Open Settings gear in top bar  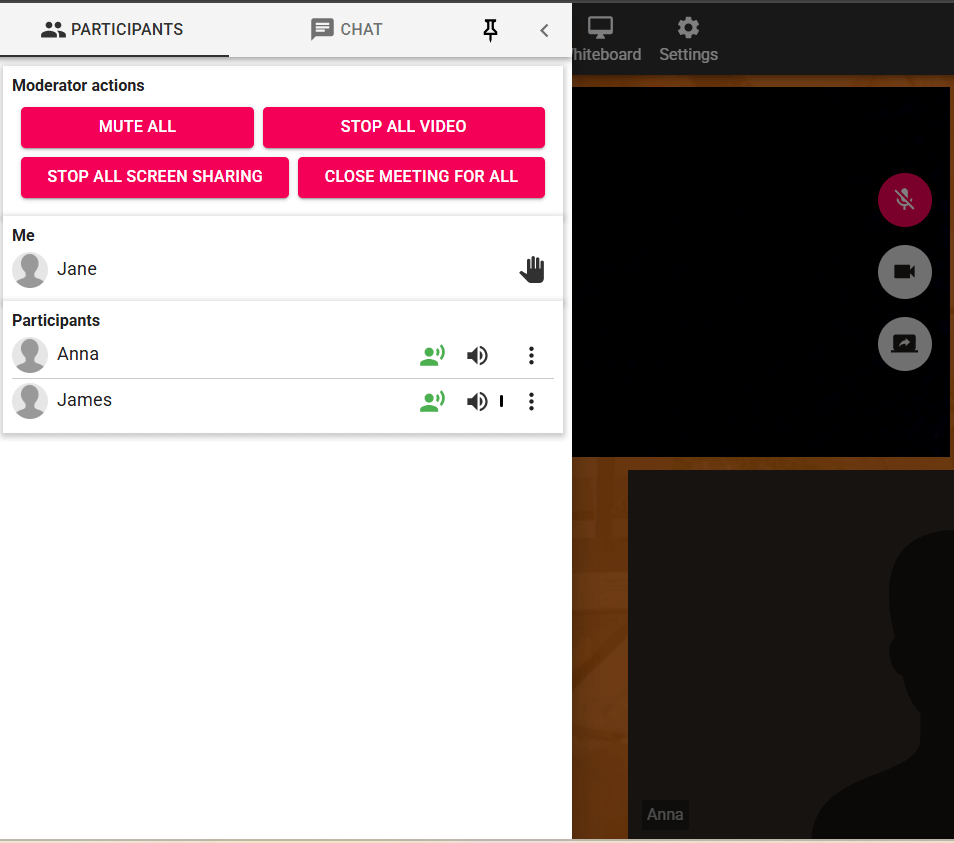coord(688,39)
